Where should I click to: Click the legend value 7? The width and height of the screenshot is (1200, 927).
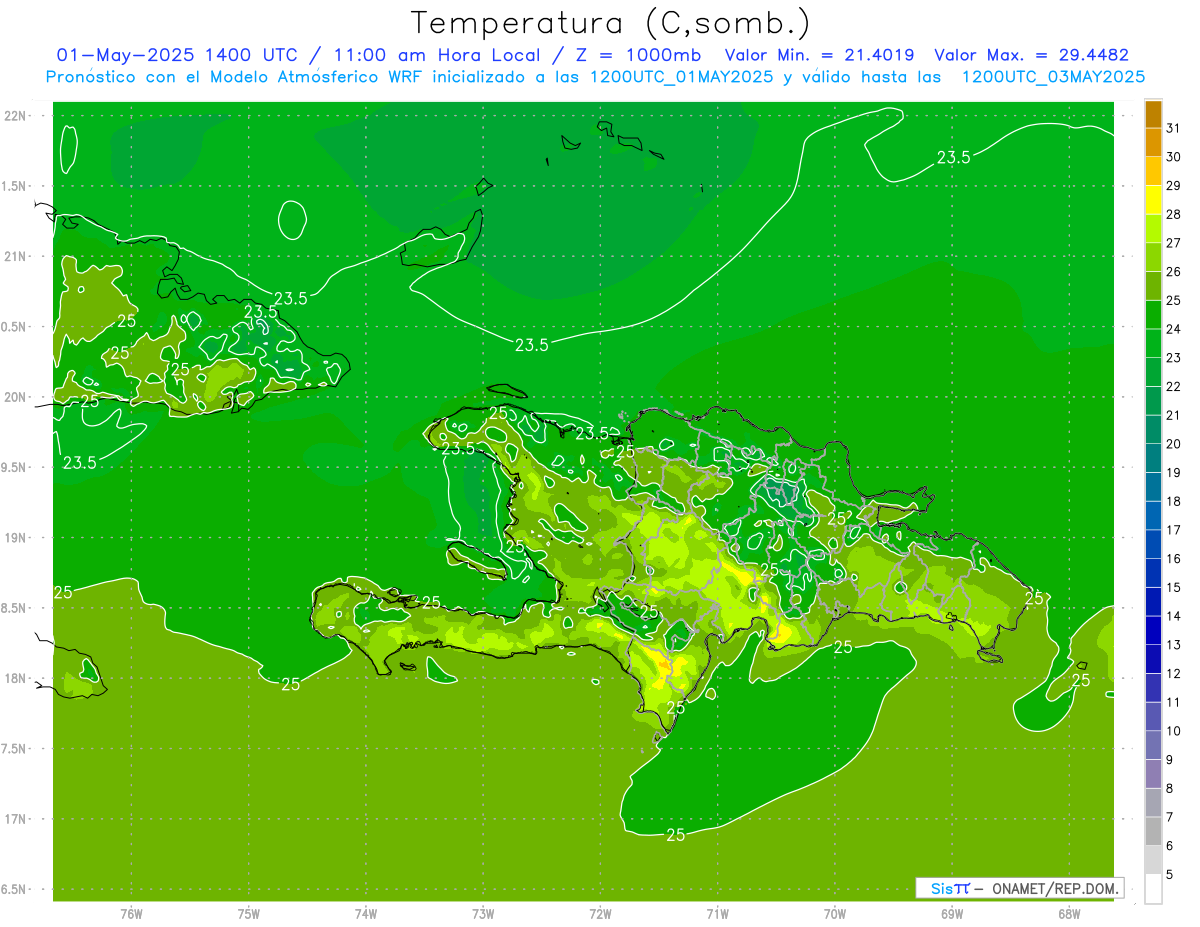(x=1169, y=817)
